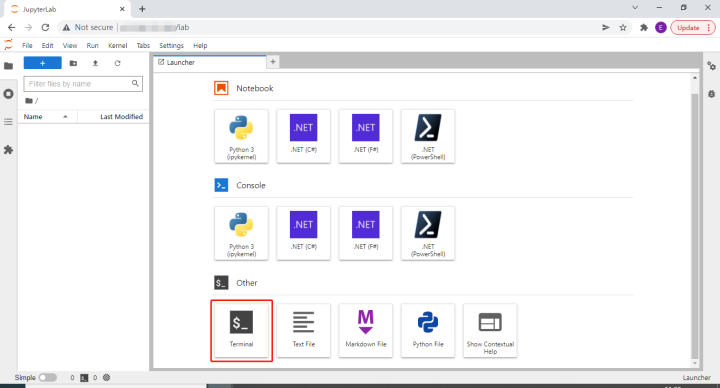Create a New Folder in file browser

click(x=73, y=63)
